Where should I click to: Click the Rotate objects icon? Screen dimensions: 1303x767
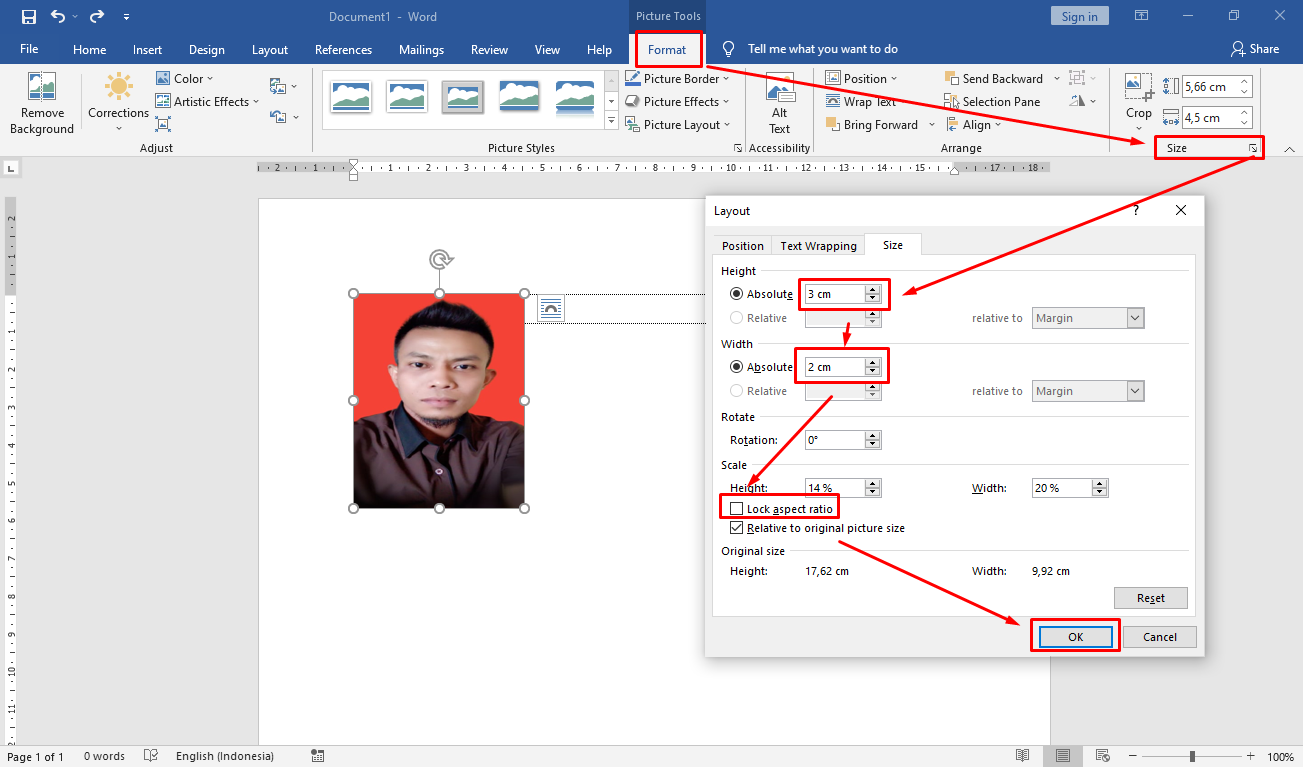click(x=1081, y=101)
